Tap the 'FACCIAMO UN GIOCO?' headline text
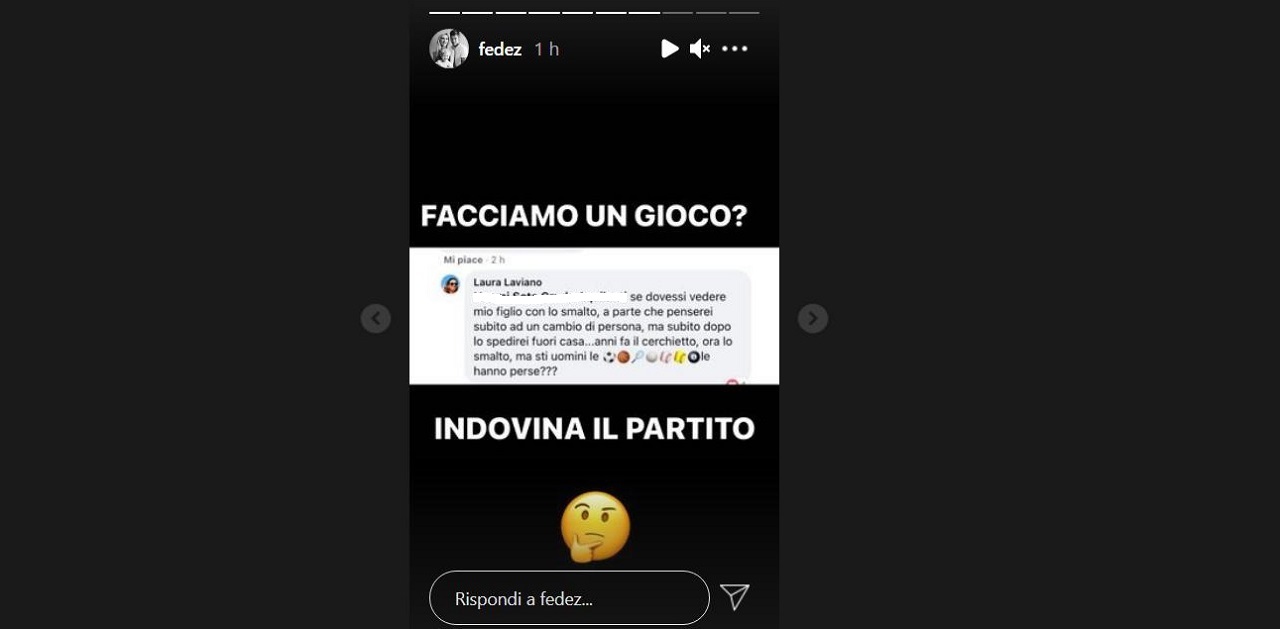The width and height of the screenshot is (1280, 629). tap(584, 216)
